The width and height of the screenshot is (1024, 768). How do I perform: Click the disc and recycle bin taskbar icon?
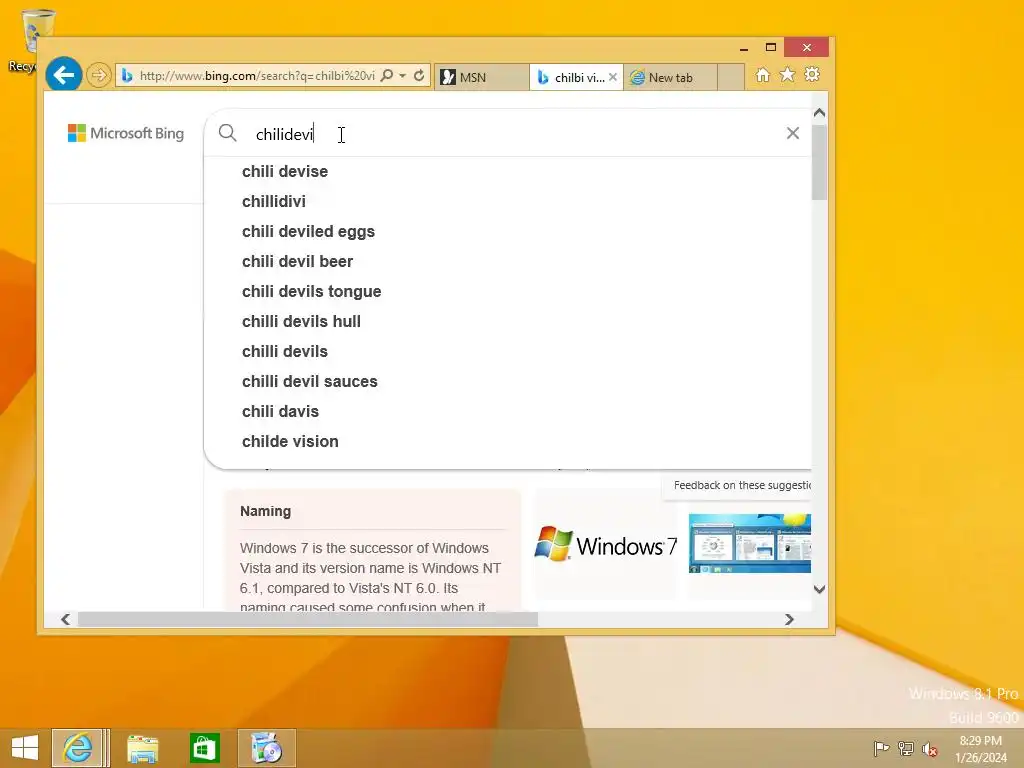266,748
